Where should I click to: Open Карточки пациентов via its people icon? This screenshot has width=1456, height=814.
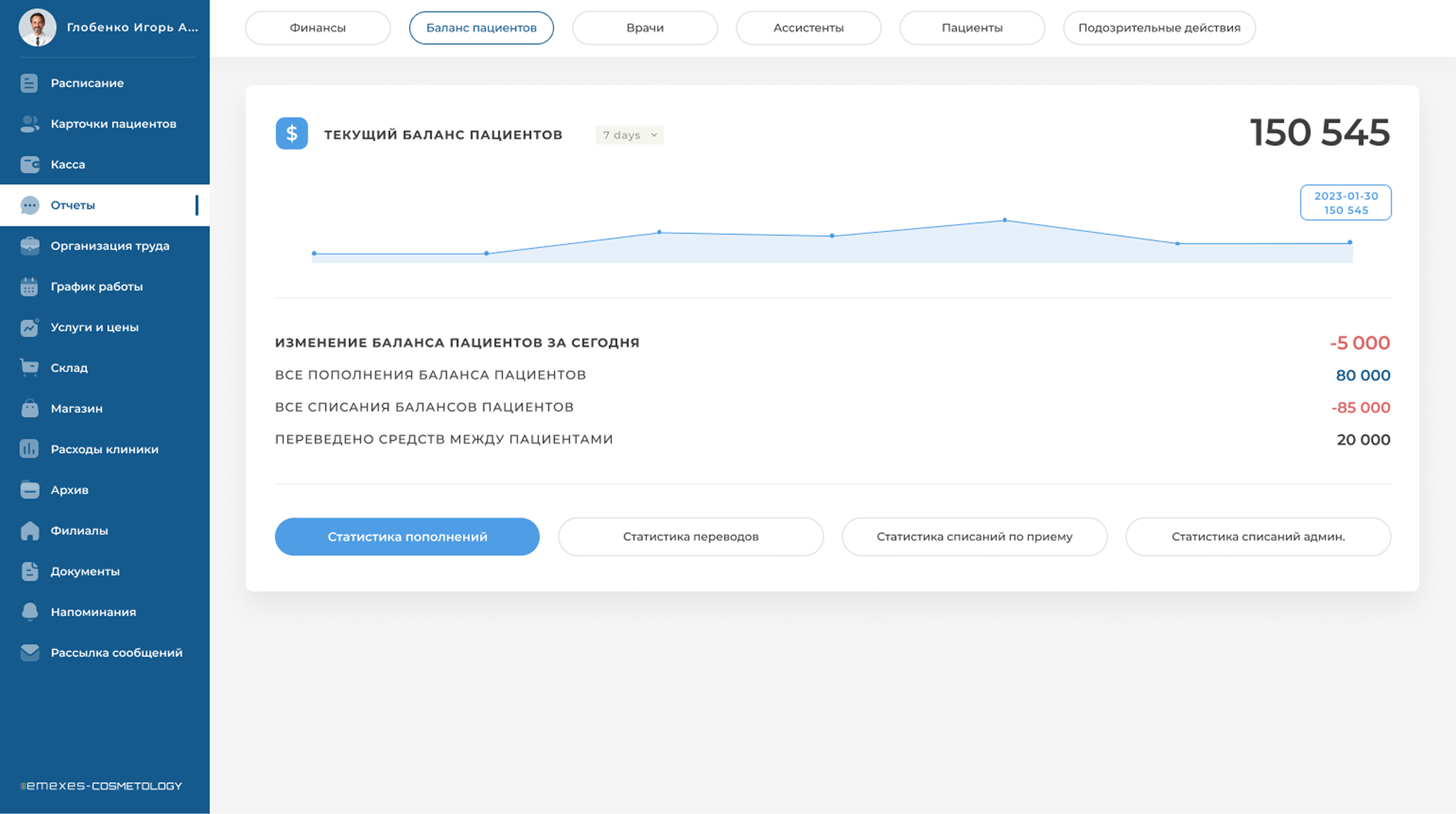pyautogui.click(x=29, y=124)
